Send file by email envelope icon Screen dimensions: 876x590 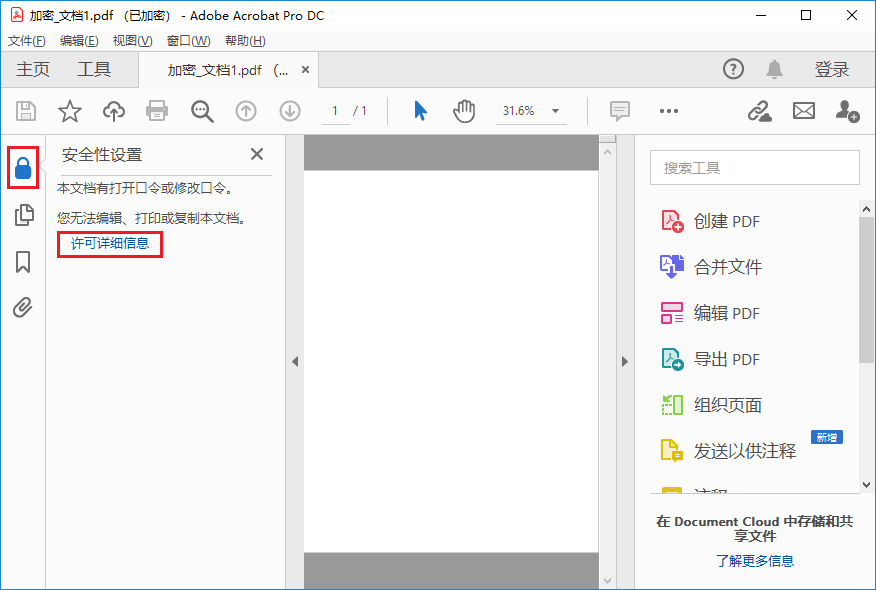click(804, 111)
